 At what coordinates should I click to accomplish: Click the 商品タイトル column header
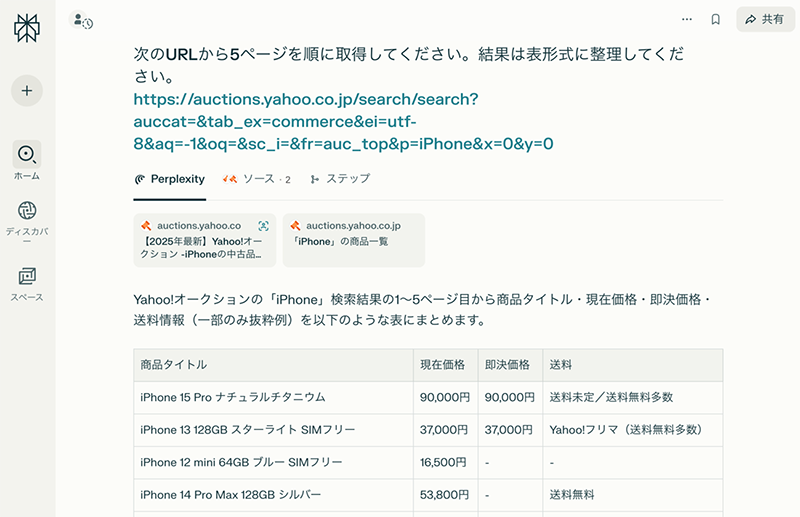(x=174, y=365)
